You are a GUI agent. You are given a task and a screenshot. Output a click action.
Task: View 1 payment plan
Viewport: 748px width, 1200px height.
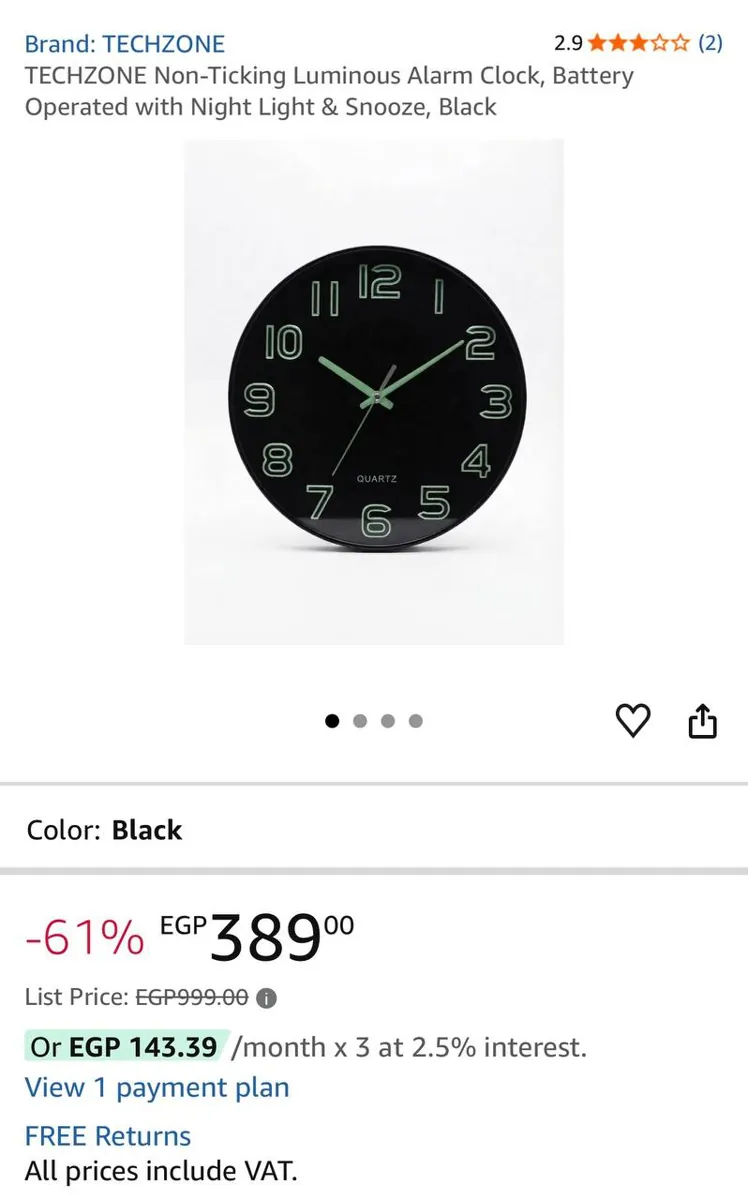pos(157,1088)
